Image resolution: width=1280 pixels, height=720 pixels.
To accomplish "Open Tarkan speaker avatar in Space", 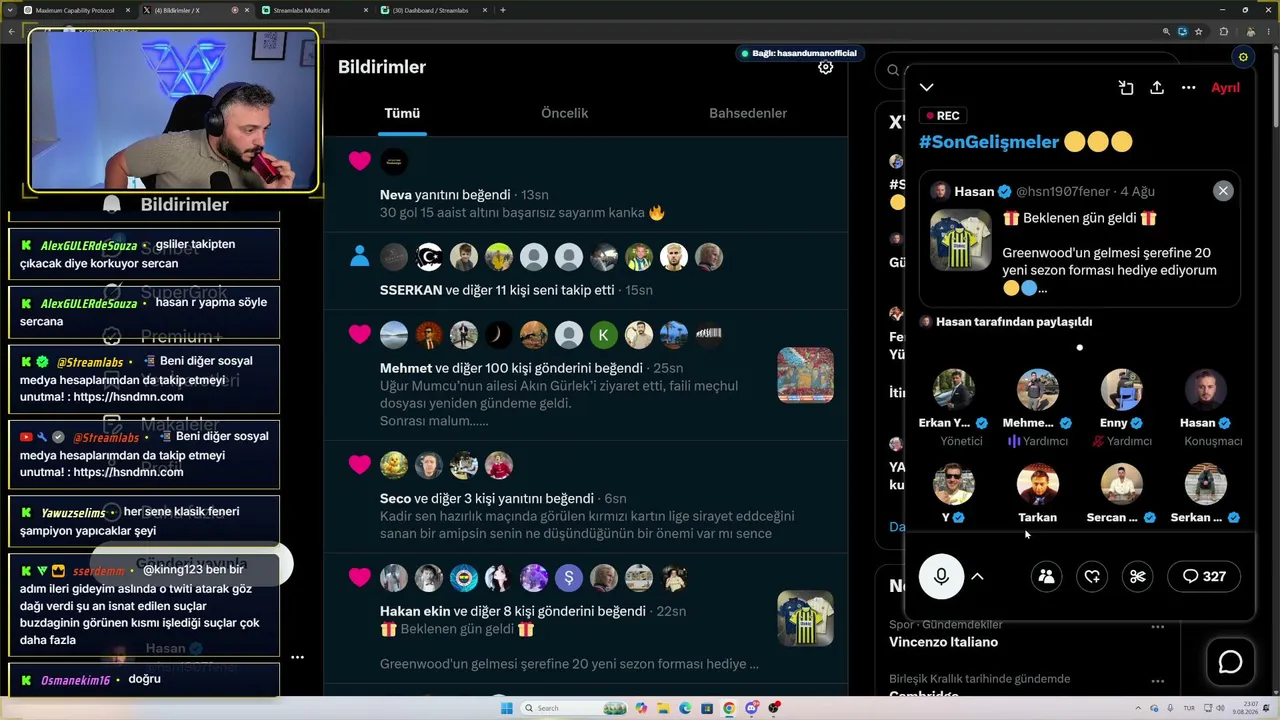I will click(1037, 484).
